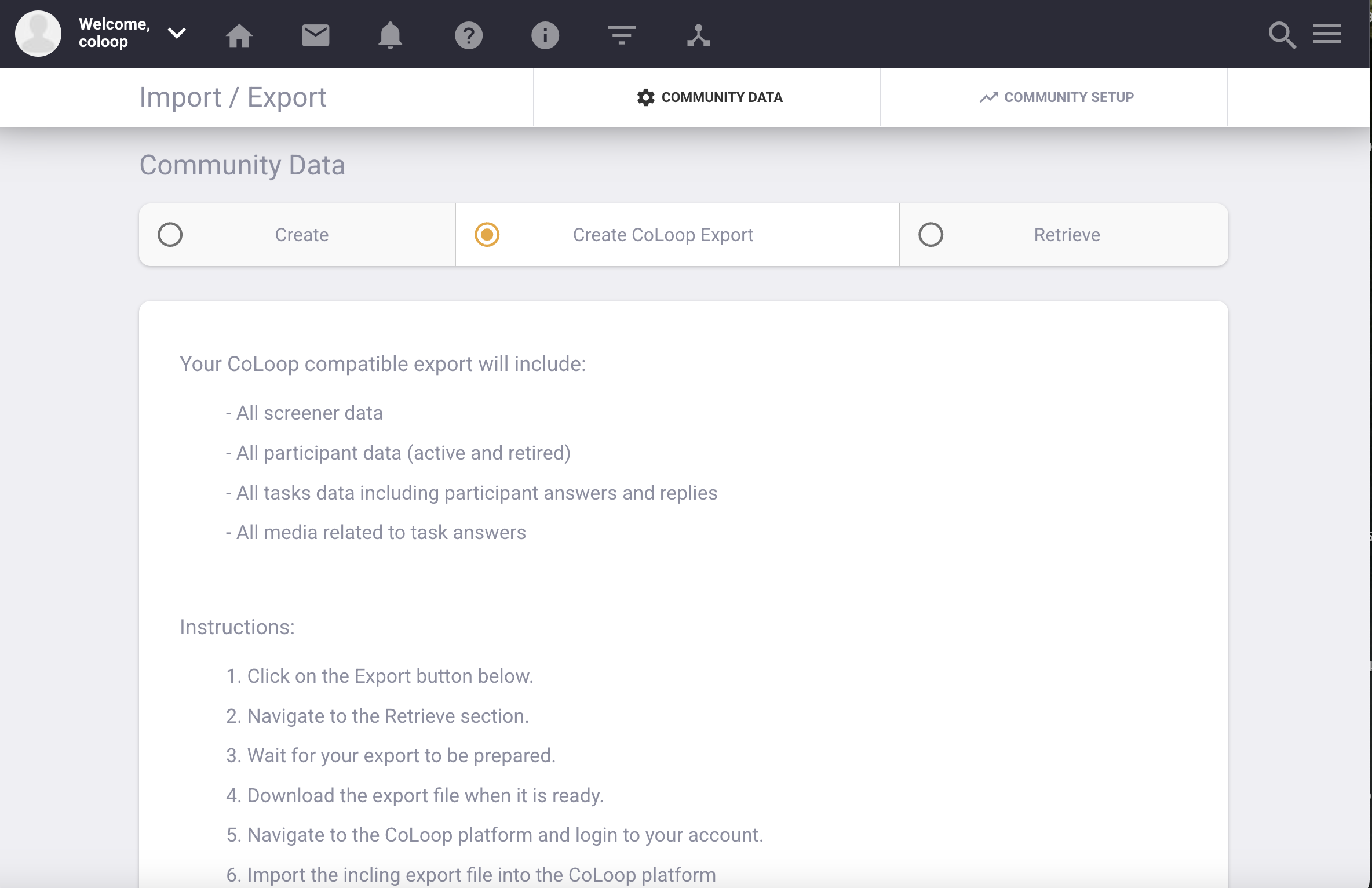Select the Create radio button
This screenshot has width=1372, height=888.
[x=170, y=235]
